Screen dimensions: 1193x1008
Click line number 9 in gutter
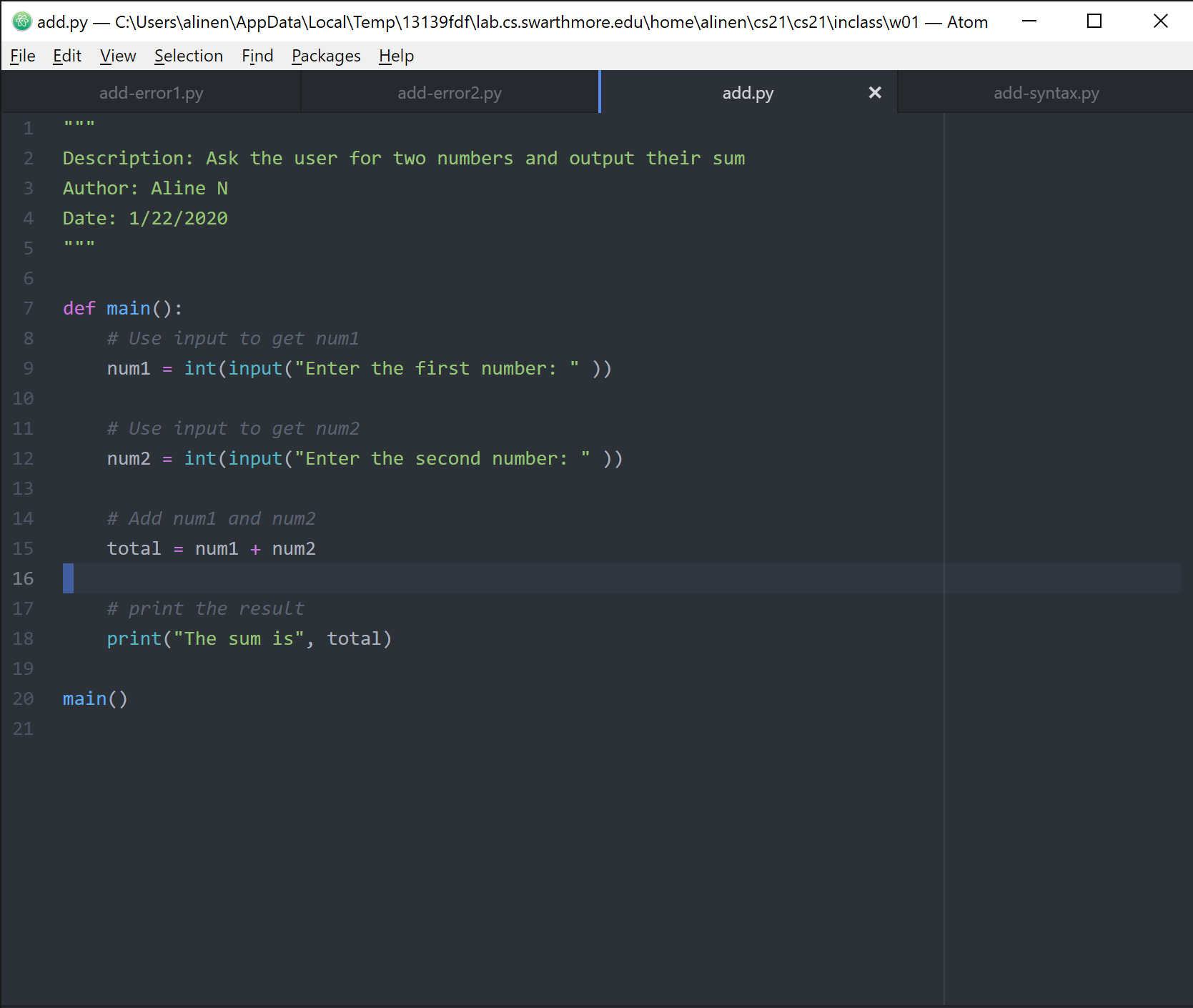tap(28, 369)
